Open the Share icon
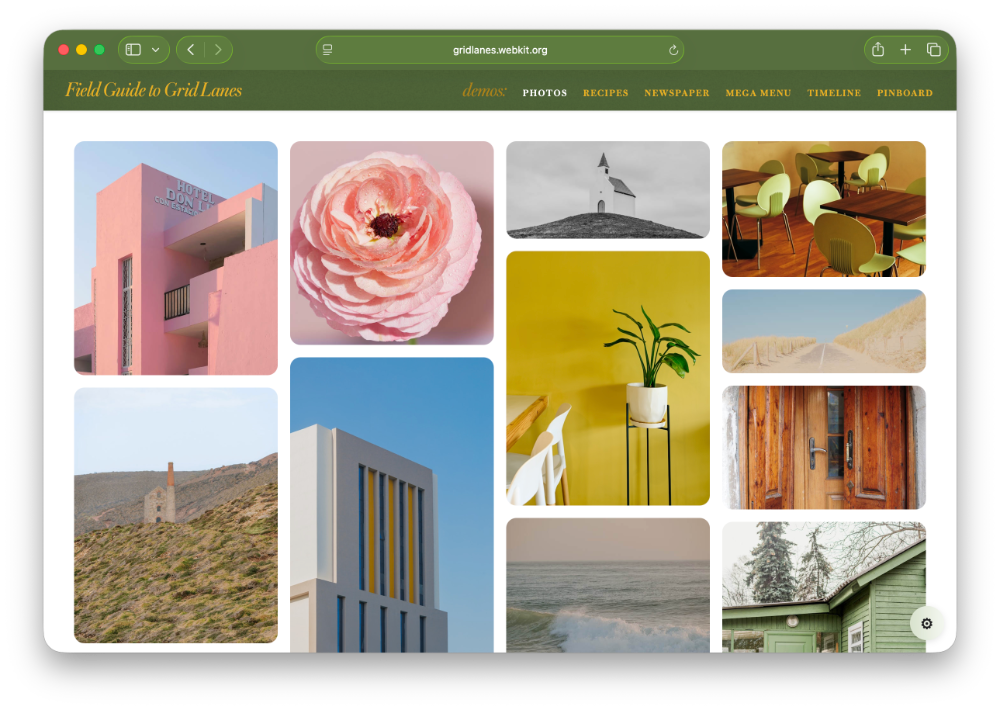This screenshot has height=710, width=1000. 878,49
